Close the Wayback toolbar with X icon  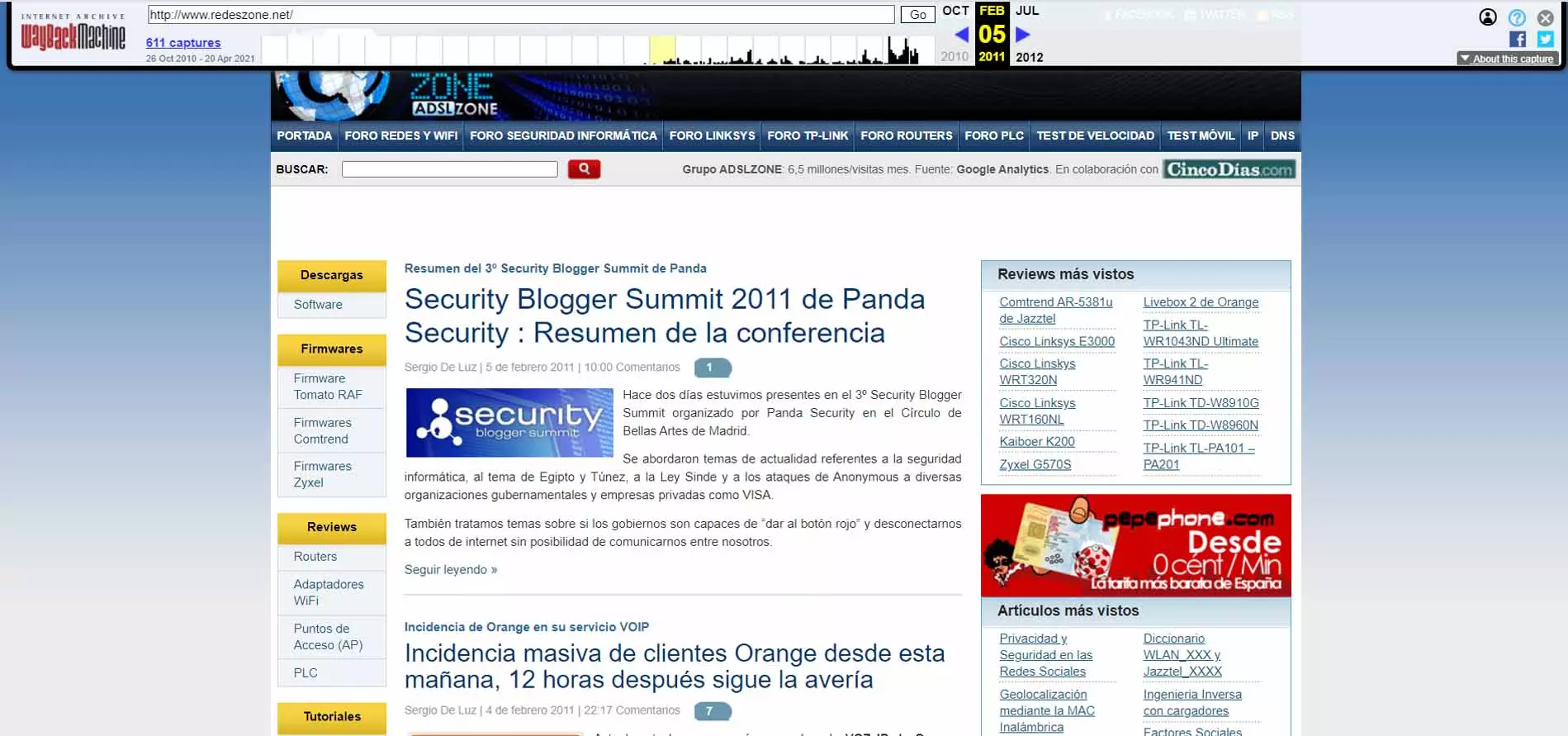(x=1545, y=17)
